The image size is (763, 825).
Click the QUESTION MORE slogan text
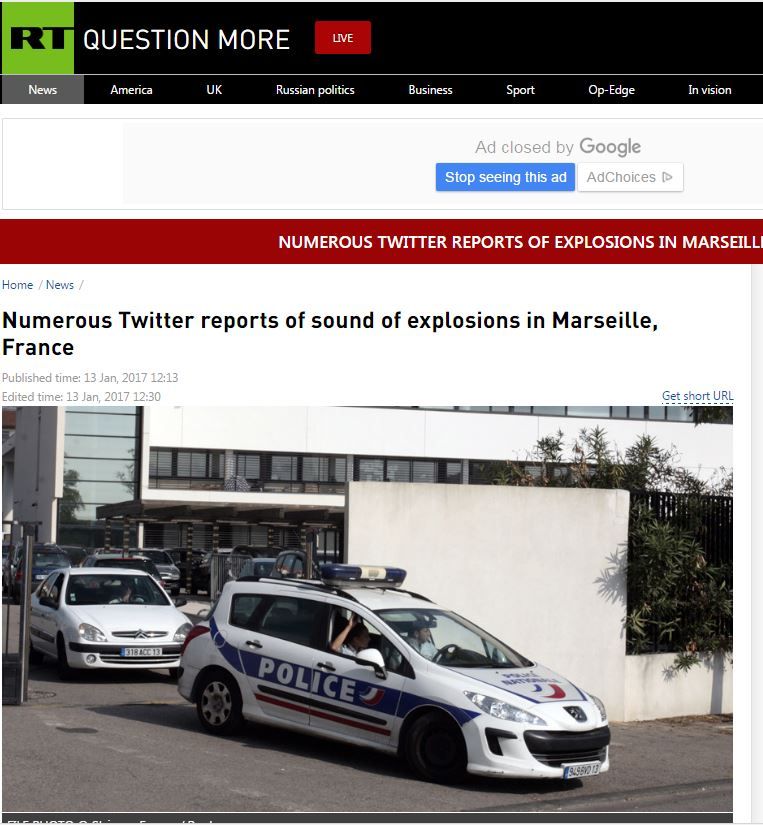pyautogui.click(x=186, y=39)
